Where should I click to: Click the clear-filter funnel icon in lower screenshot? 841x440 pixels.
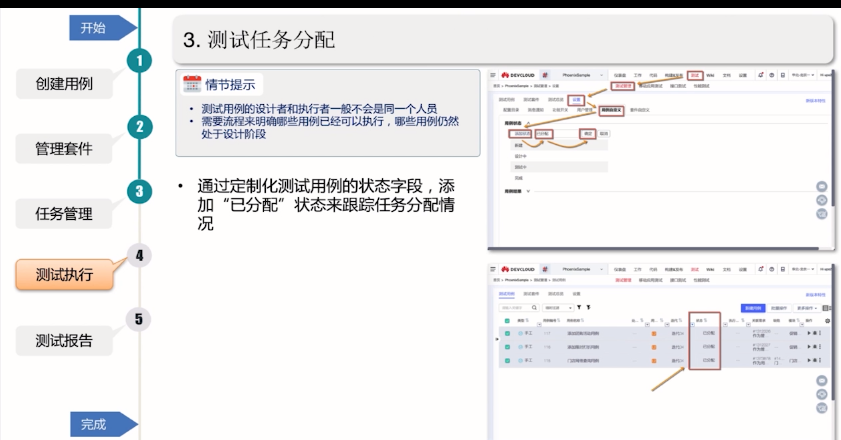(x=588, y=307)
